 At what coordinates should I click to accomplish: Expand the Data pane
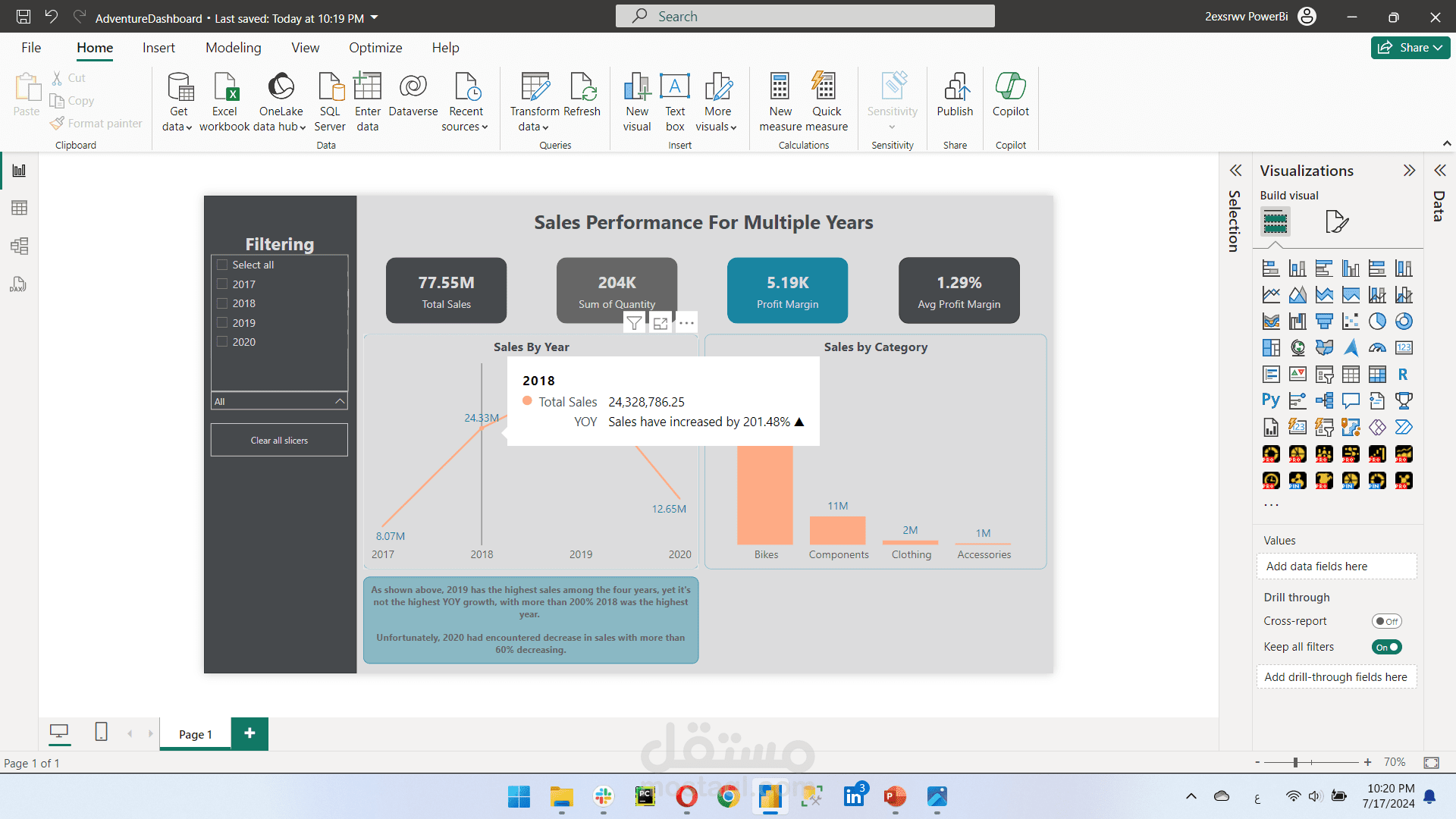(x=1439, y=171)
